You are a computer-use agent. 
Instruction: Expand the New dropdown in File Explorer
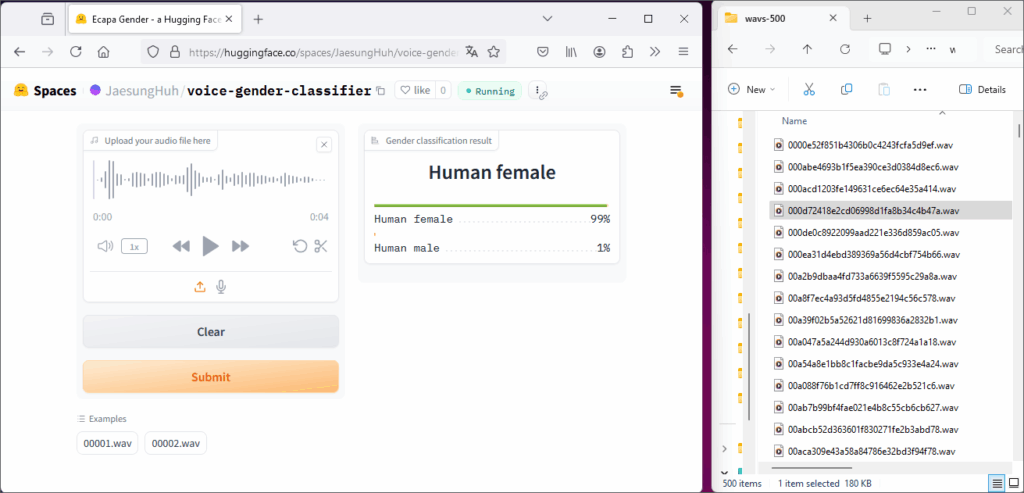click(753, 89)
